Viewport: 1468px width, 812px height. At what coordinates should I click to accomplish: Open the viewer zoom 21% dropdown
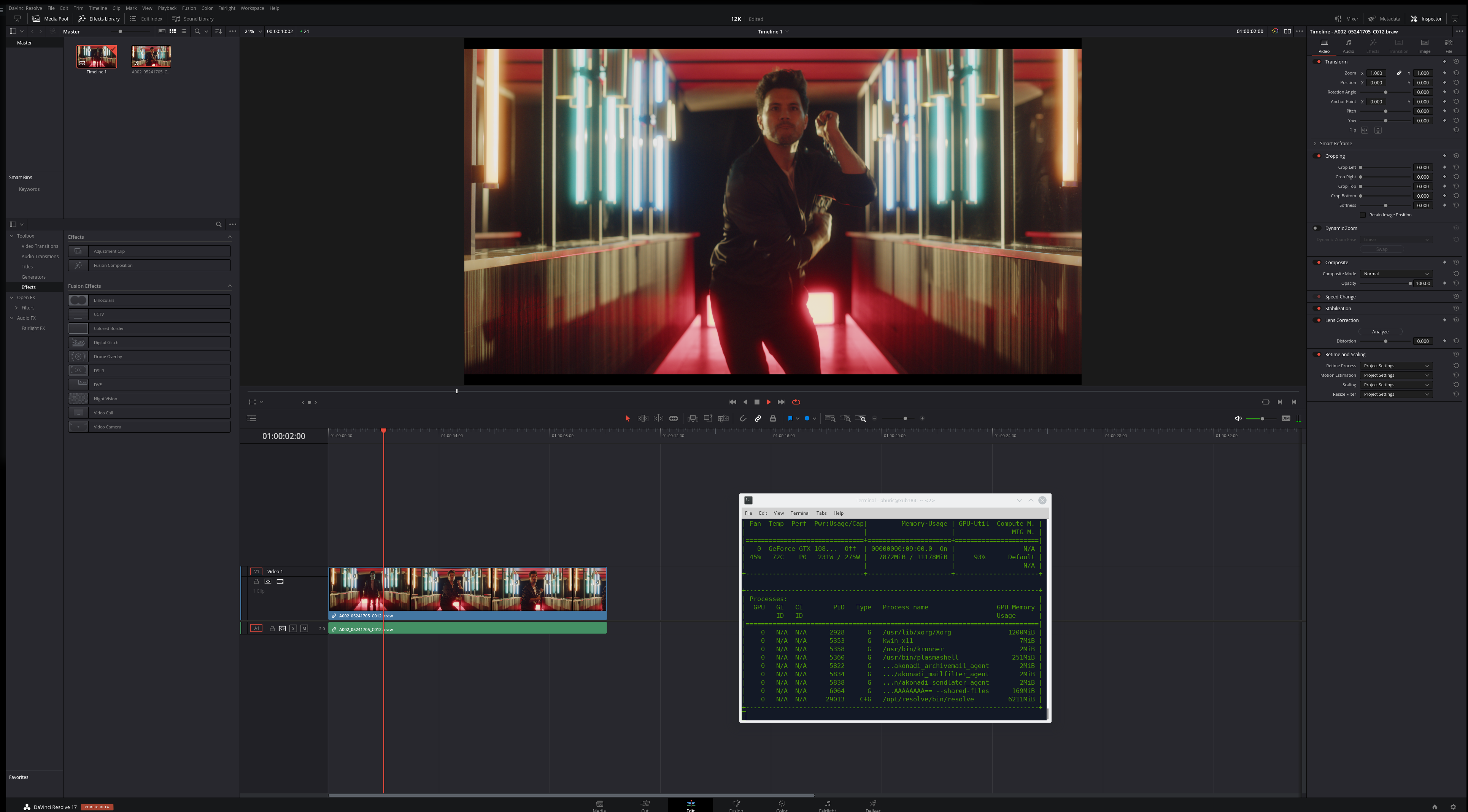(x=254, y=31)
